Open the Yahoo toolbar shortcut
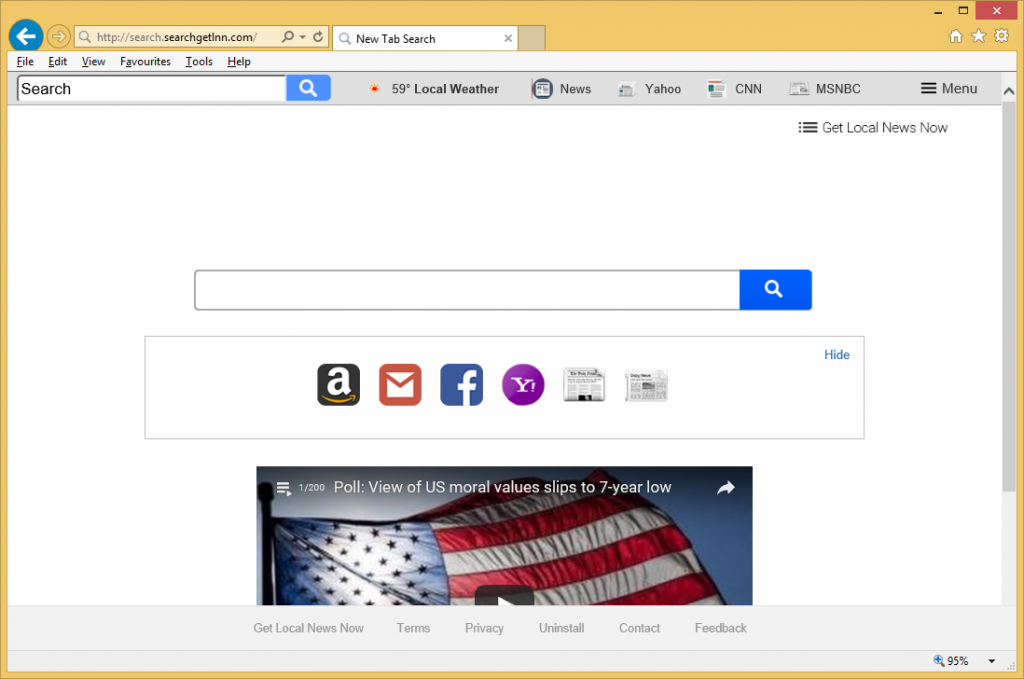The width and height of the screenshot is (1024, 679). tap(649, 89)
